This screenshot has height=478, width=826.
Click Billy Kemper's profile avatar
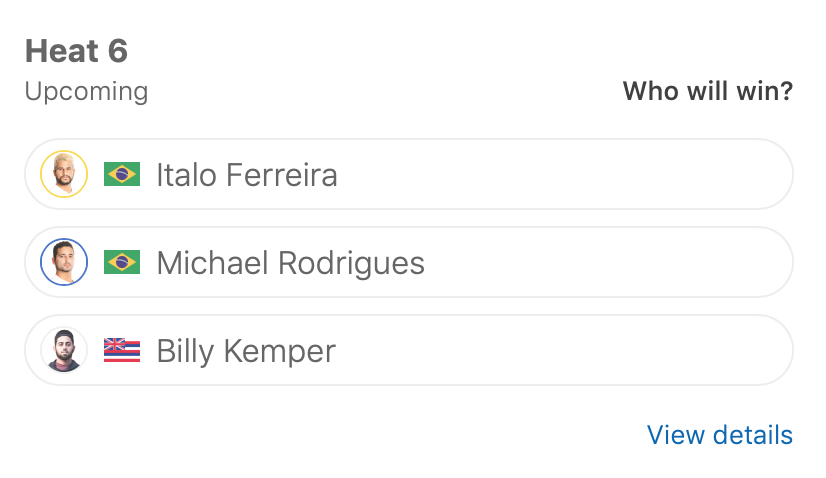(64, 351)
